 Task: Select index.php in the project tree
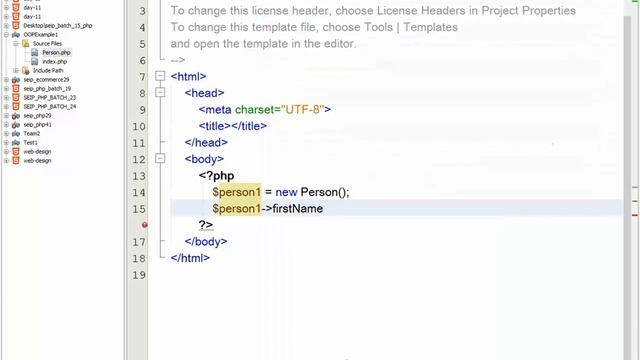pyautogui.click(x=55, y=62)
